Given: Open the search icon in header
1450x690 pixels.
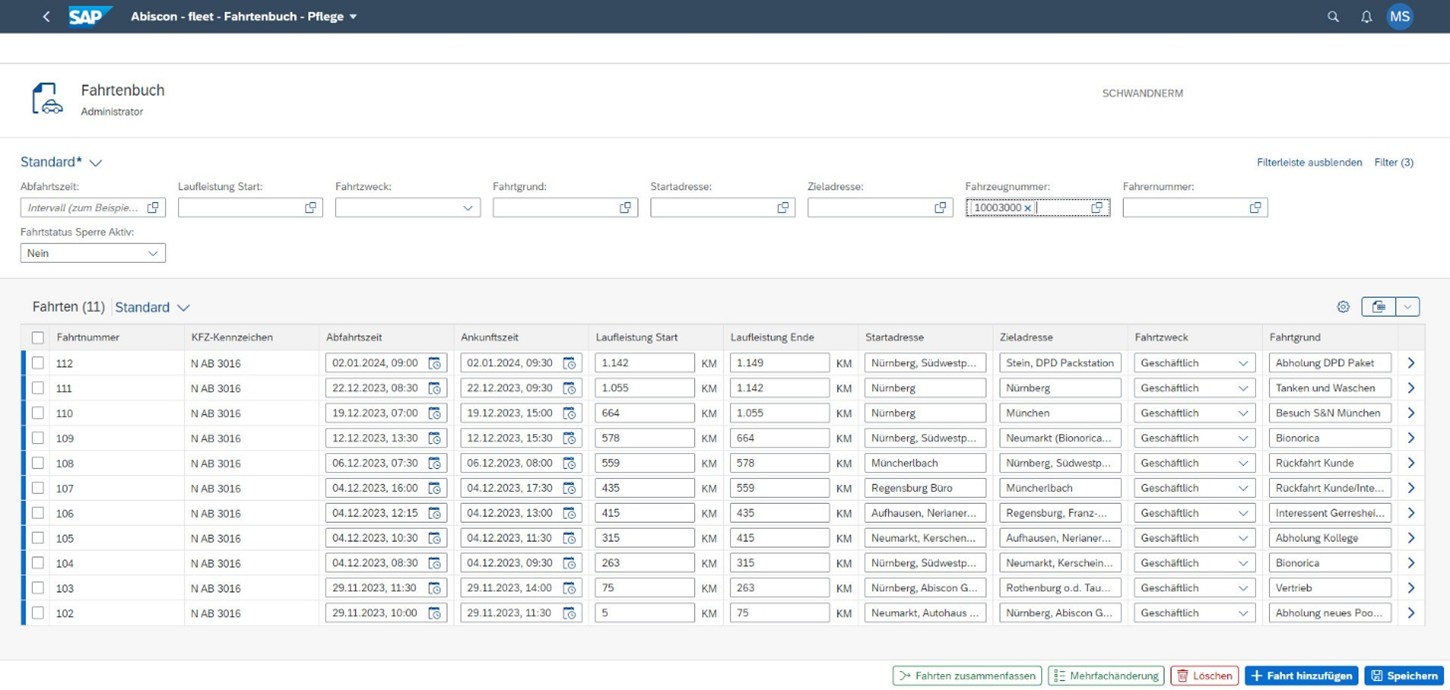Looking at the screenshot, I should [x=1333, y=16].
